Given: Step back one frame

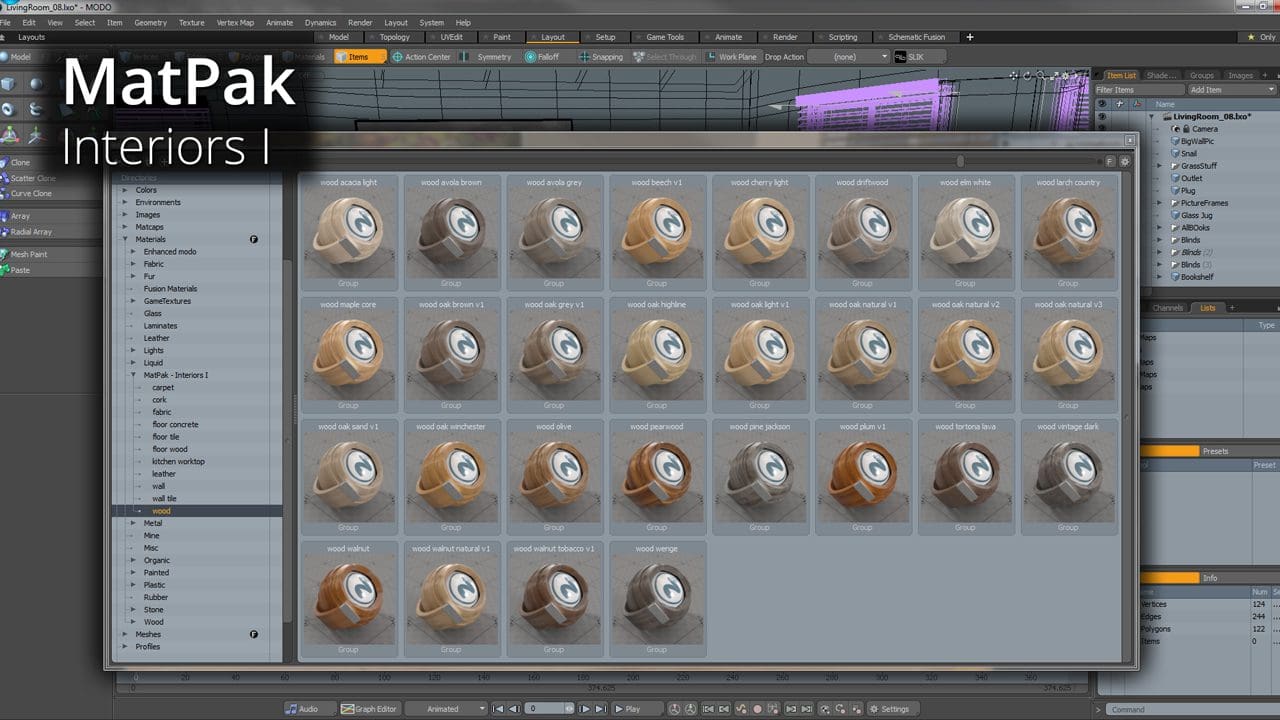Looking at the screenshot, I should [514, 709].
